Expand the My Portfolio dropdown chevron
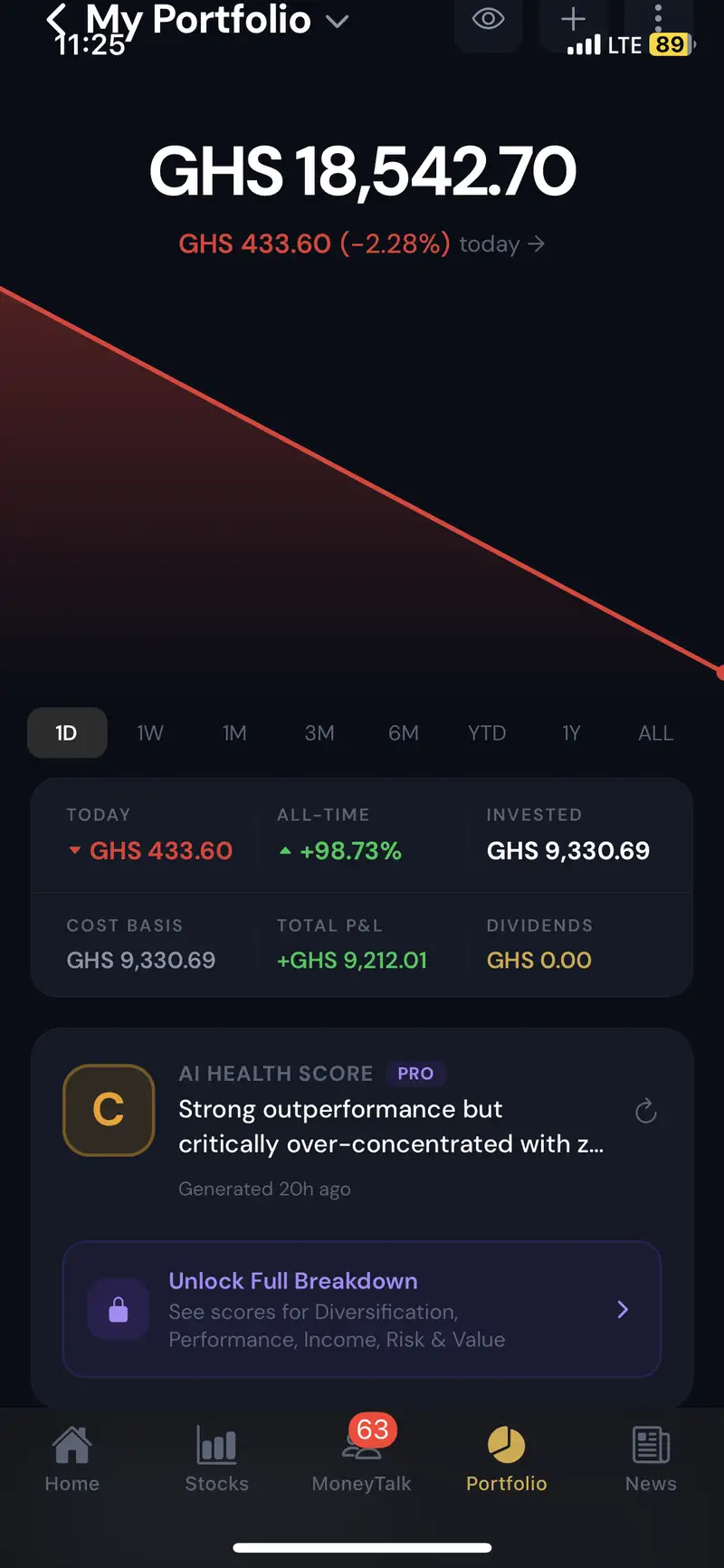724x1568 pixels. [x=338, y=22]
